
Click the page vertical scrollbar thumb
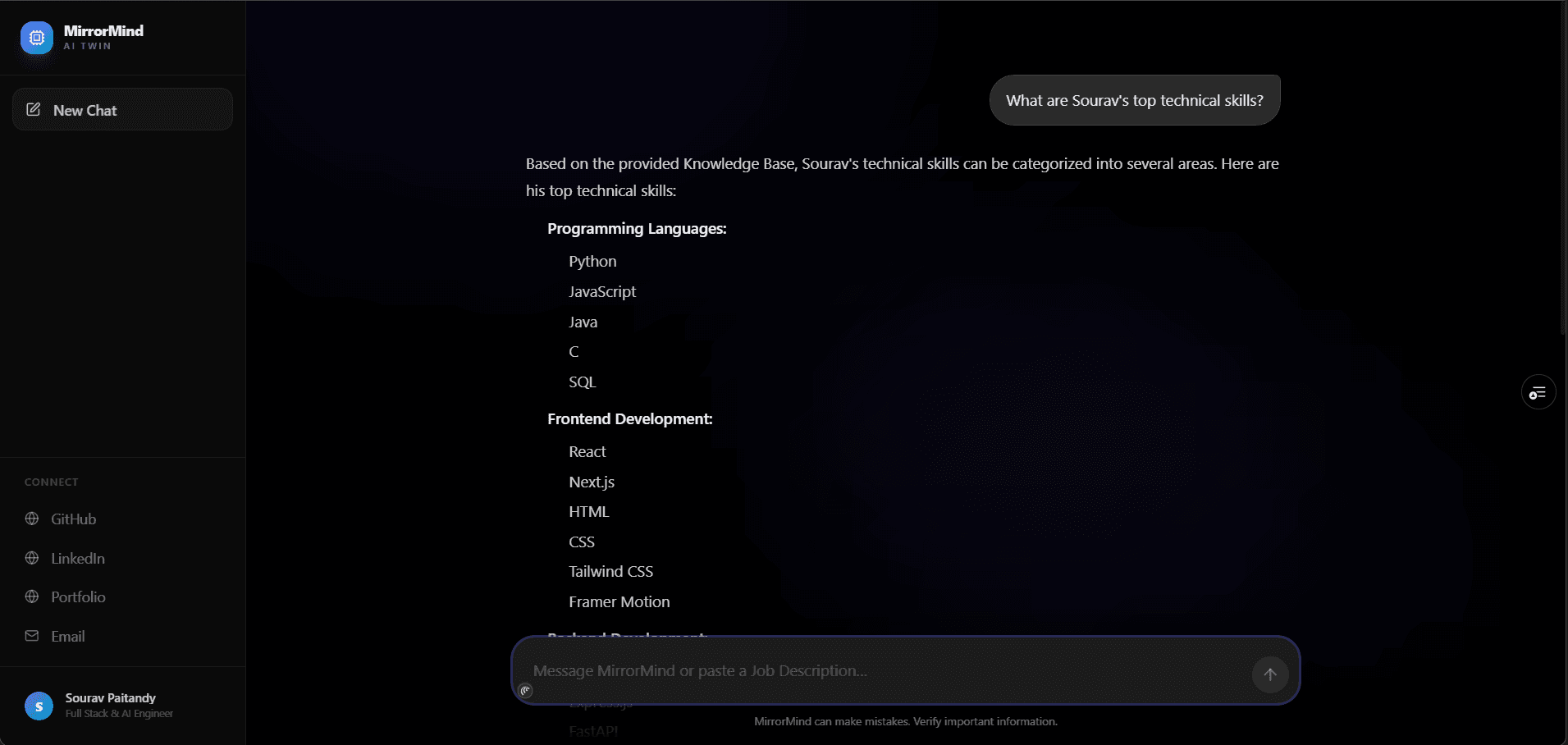pyautogui.click(x=1563, y=168)
